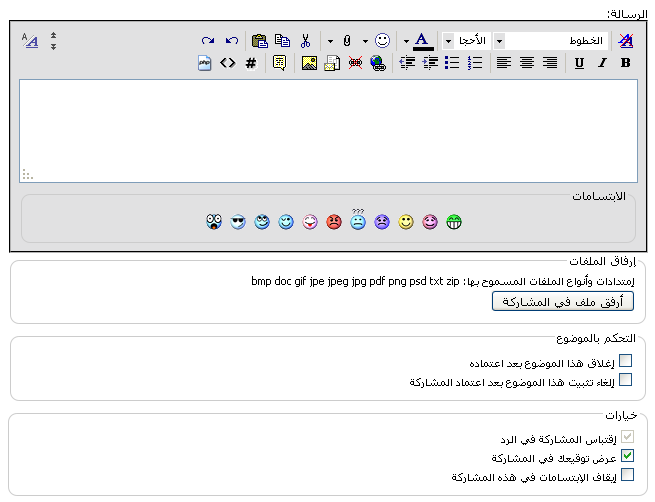This screenshot has height=502, width=655.
Task: Insert the confused ??? smiley
Action: [358, 219]
